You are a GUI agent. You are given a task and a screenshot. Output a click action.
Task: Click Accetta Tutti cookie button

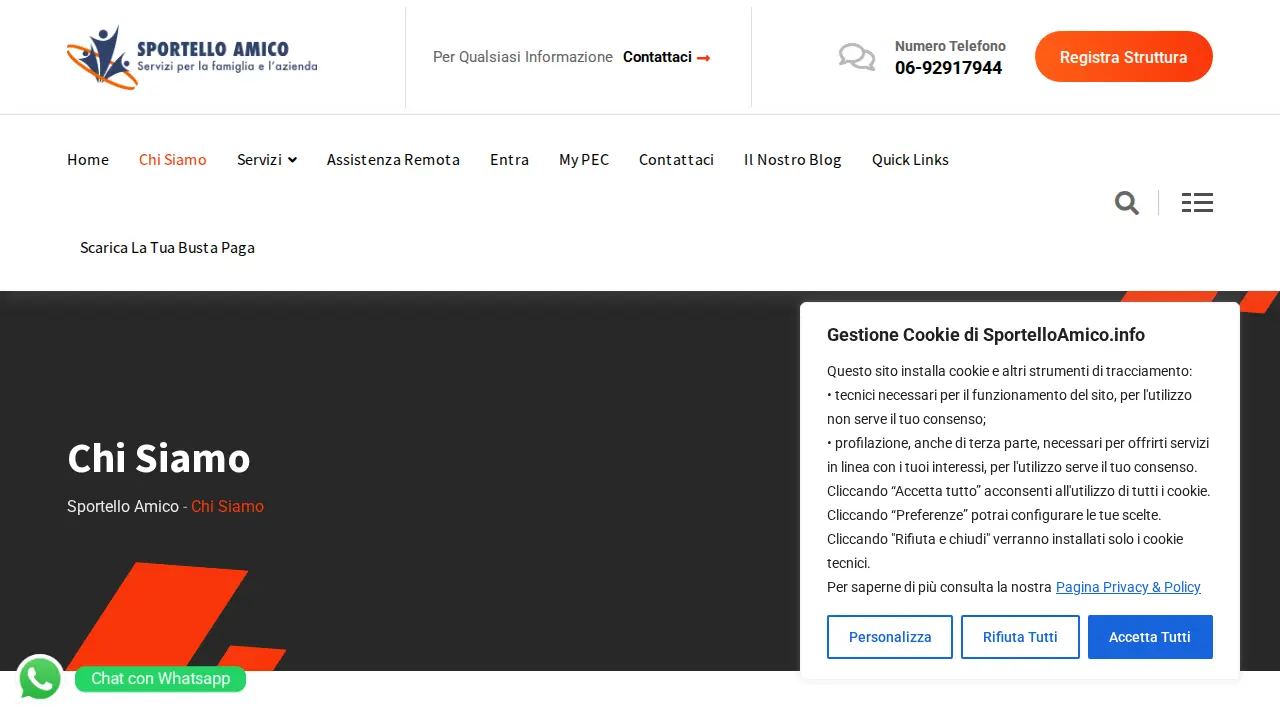(x=1150, y=637)
